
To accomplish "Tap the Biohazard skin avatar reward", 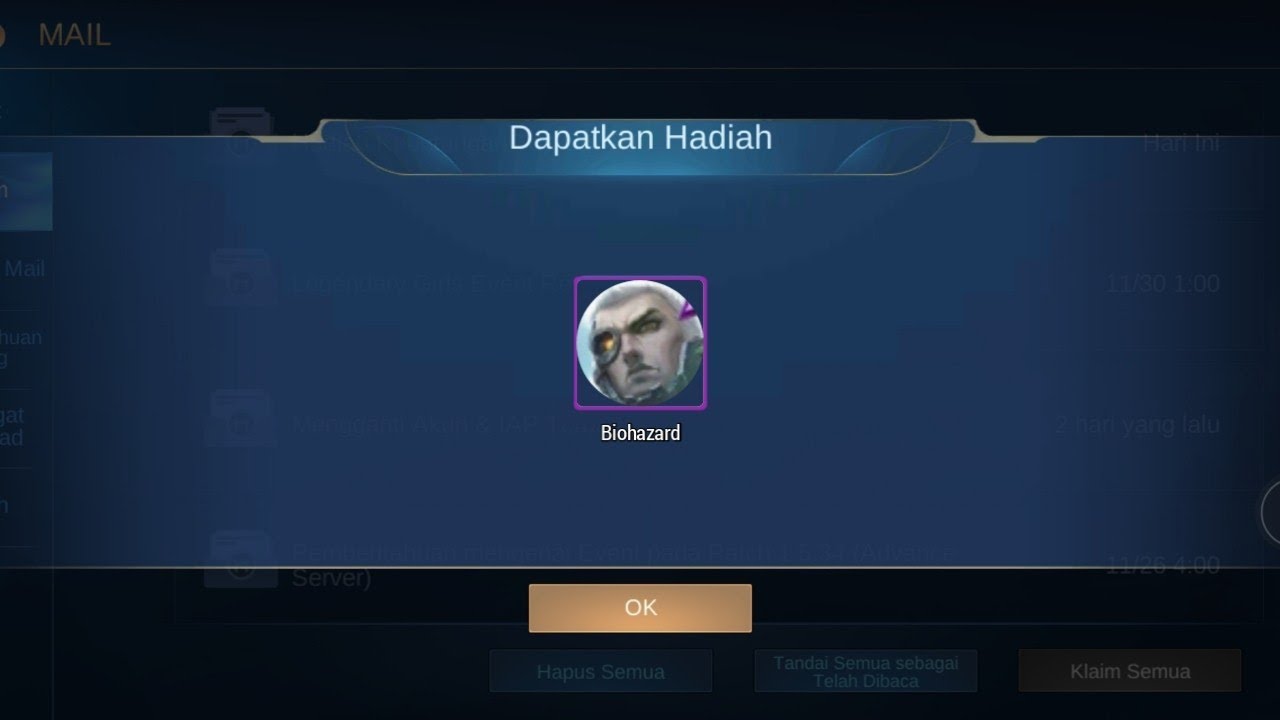I will click(640, 343).
